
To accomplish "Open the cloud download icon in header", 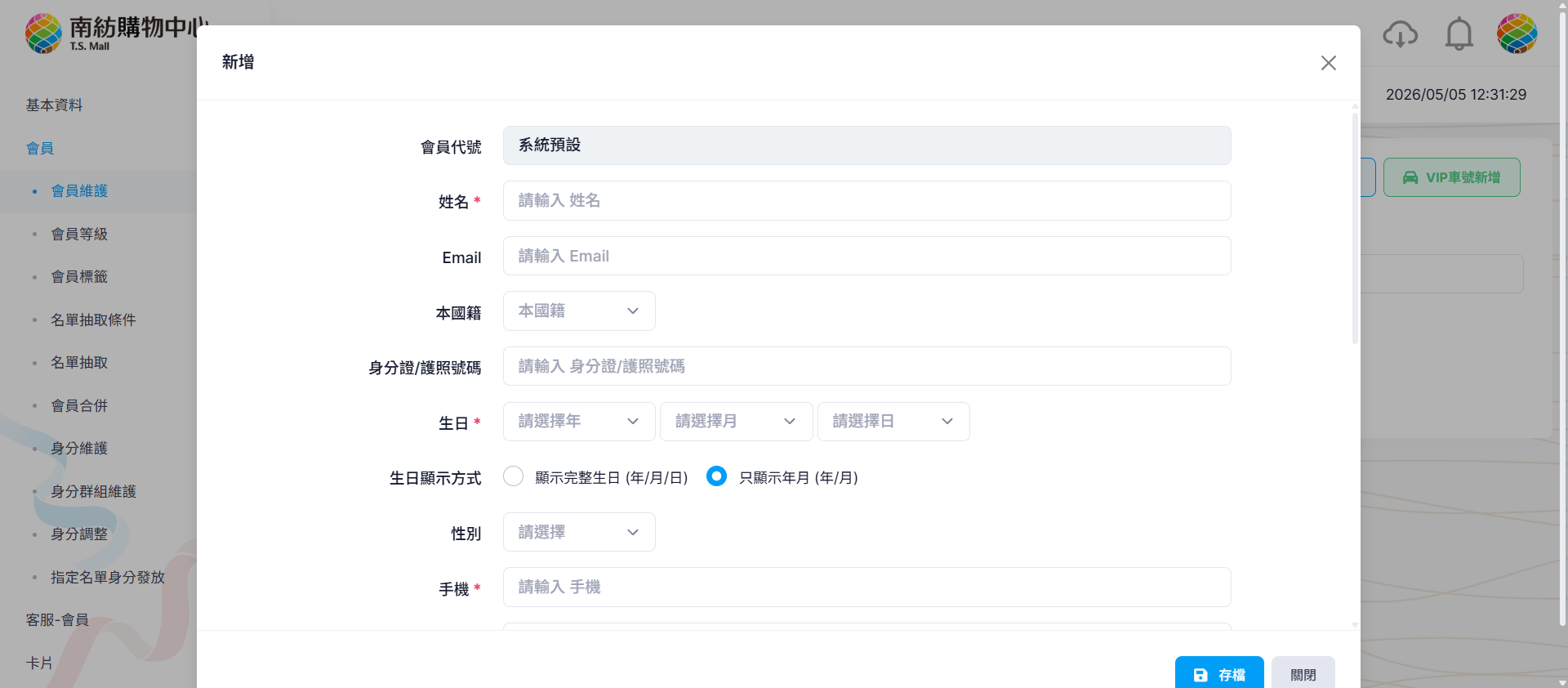I will coord(1400,34).
